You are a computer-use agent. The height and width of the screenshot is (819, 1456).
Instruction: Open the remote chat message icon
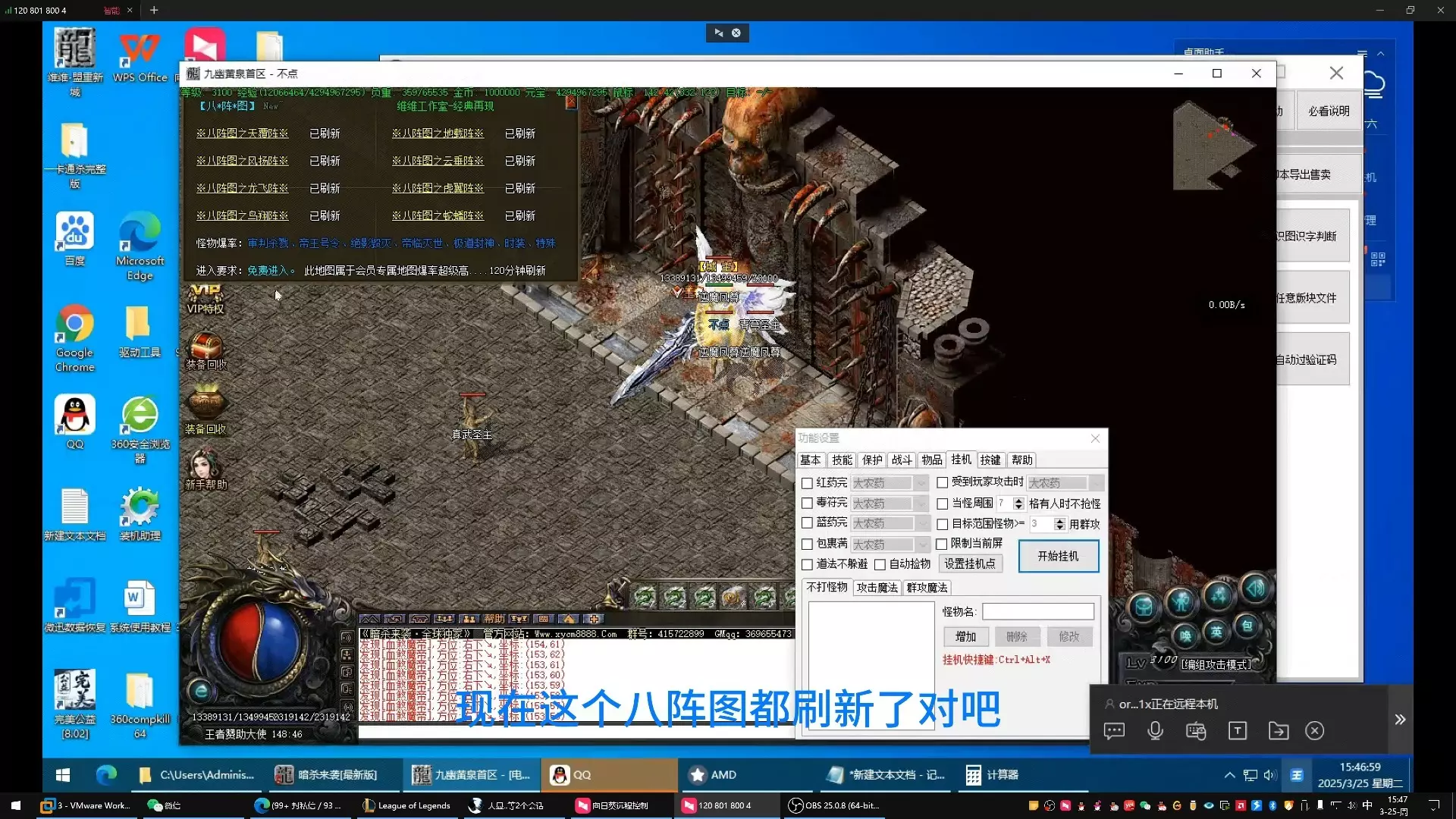[1114, 731]
